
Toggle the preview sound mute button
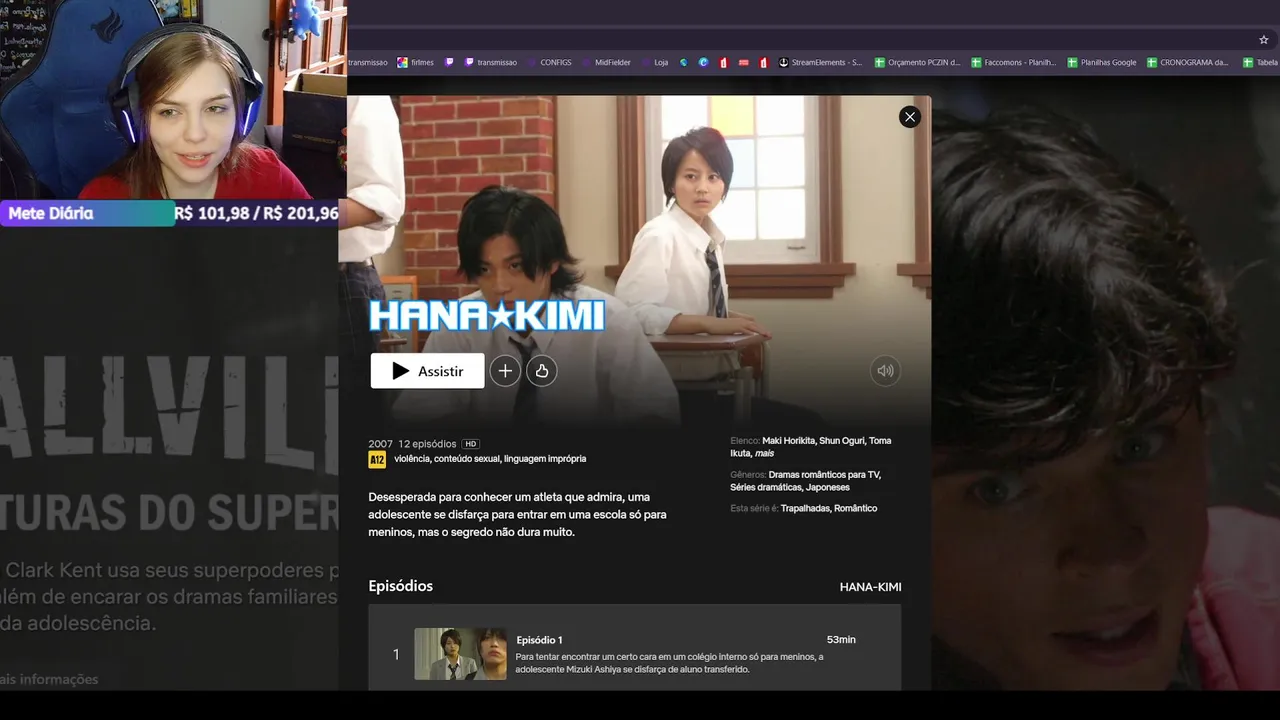coord(885,371)
